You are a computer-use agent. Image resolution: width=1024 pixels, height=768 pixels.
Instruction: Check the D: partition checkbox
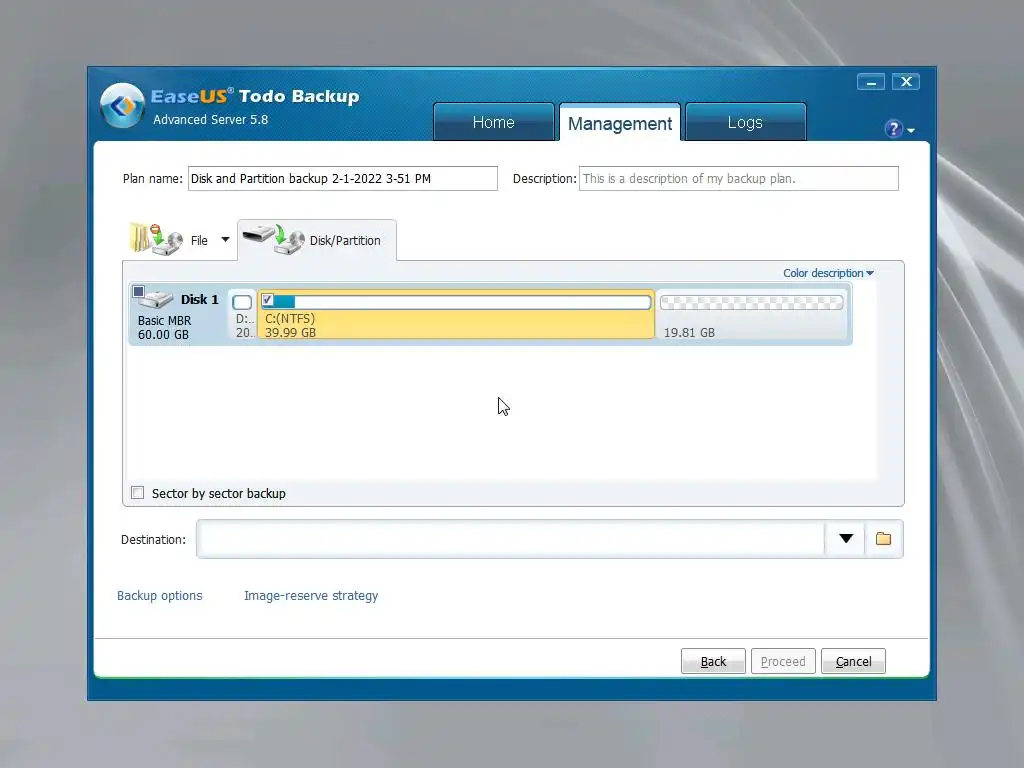pos(242,302)
